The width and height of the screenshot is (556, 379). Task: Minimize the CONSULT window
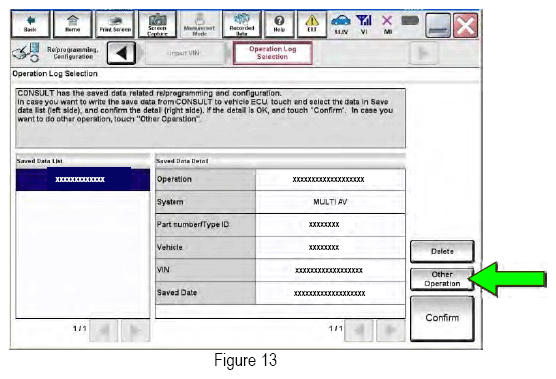(438, 26)
